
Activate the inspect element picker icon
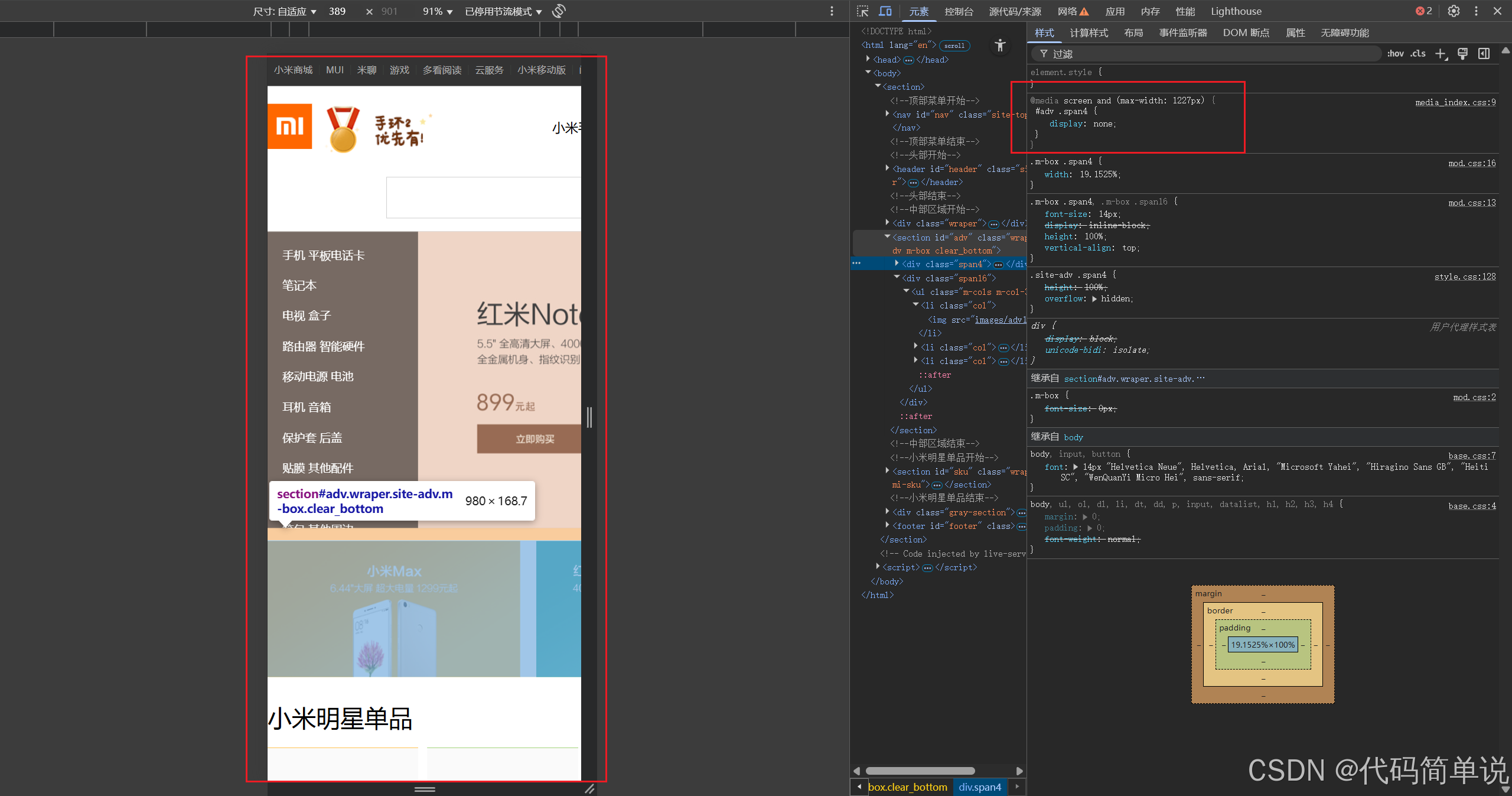(x=863, y=11)
